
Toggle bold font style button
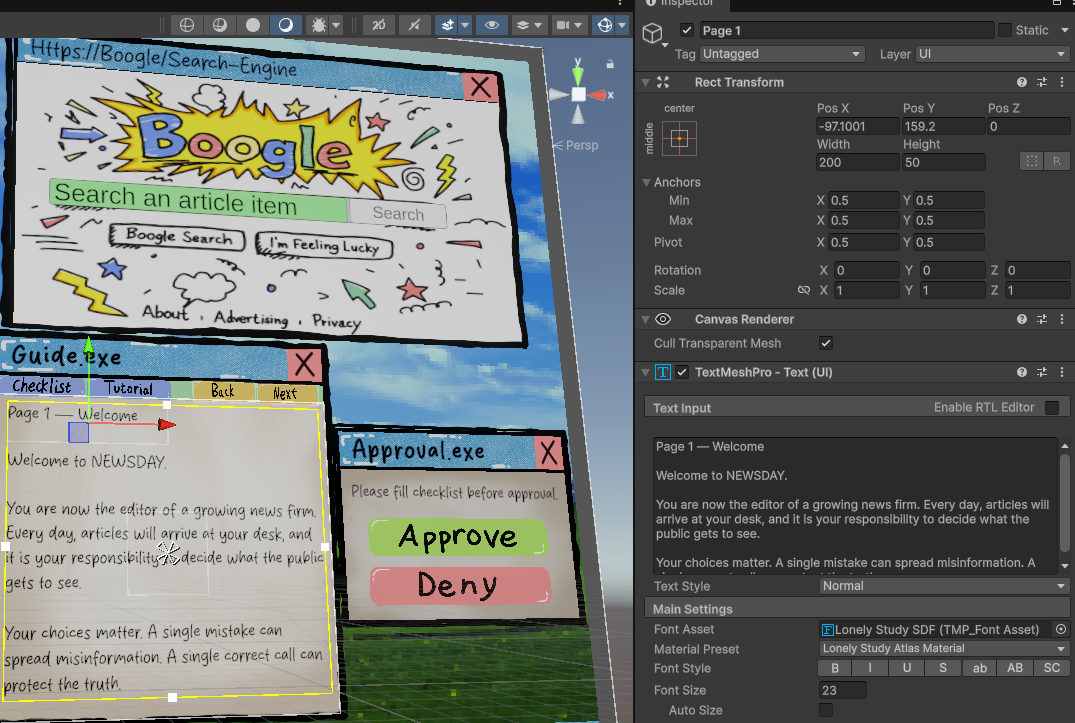[835, 668]
